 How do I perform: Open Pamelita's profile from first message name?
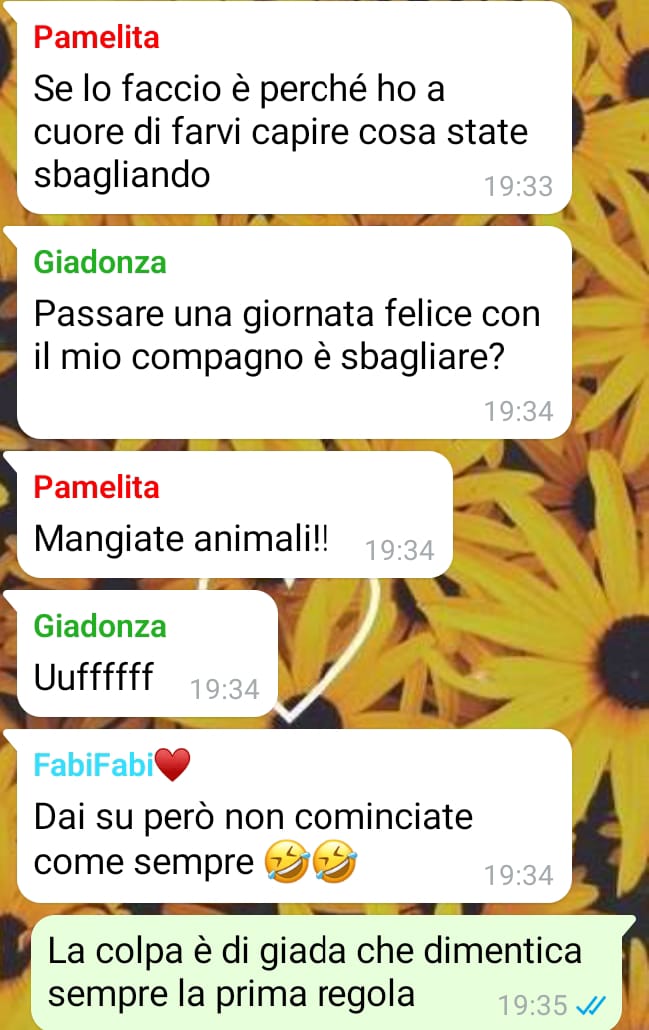tap(97, 37)
